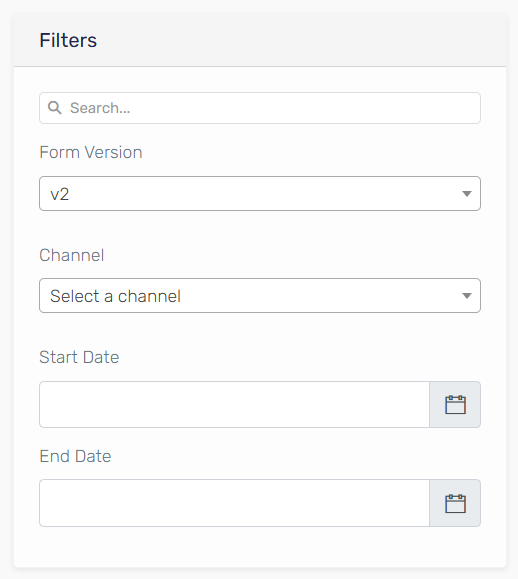Click the Channel field label
This screenshot has width=518, height=579.
(x=72, y=255)
